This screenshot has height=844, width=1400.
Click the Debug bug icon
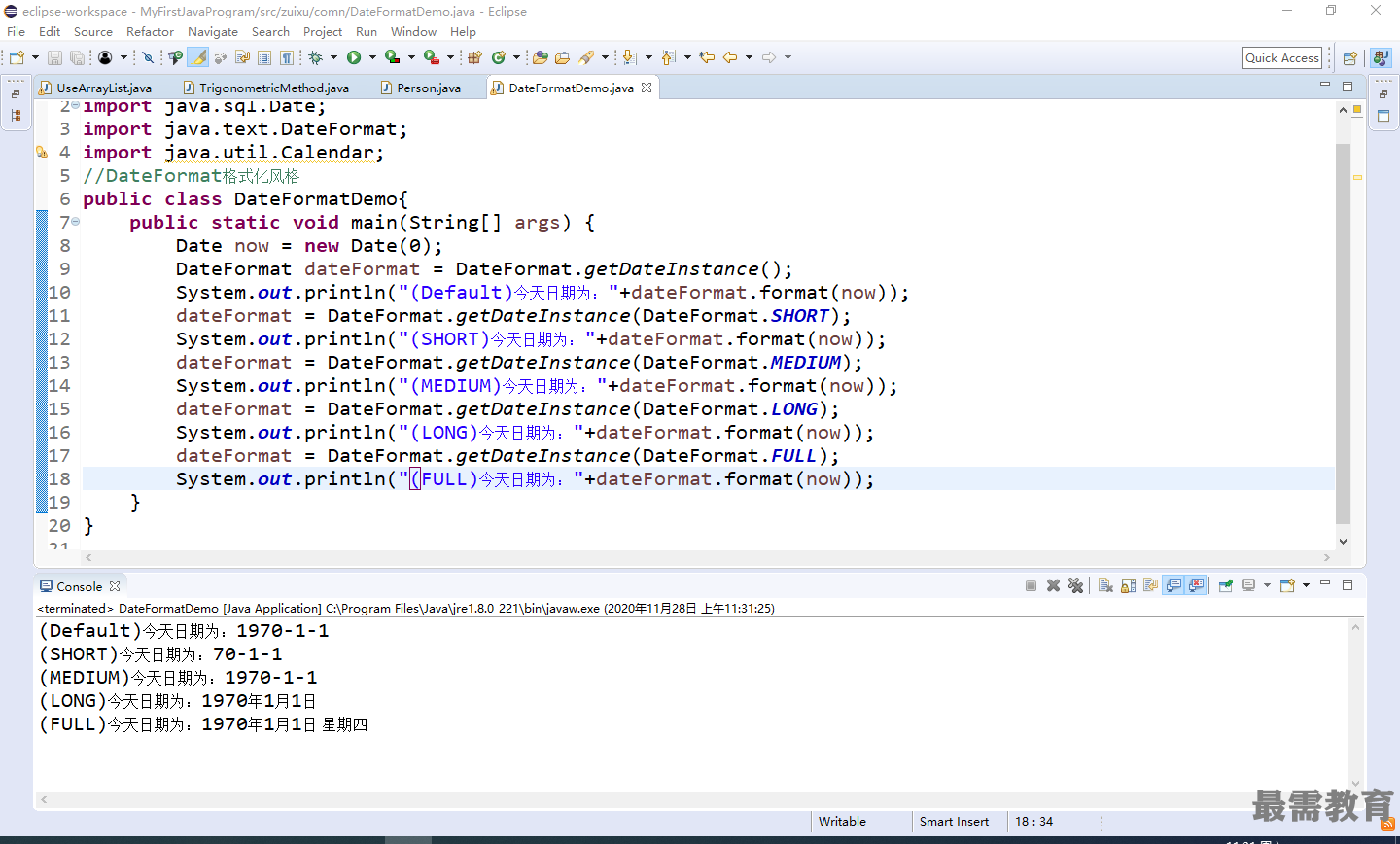(x=315, y=57)
